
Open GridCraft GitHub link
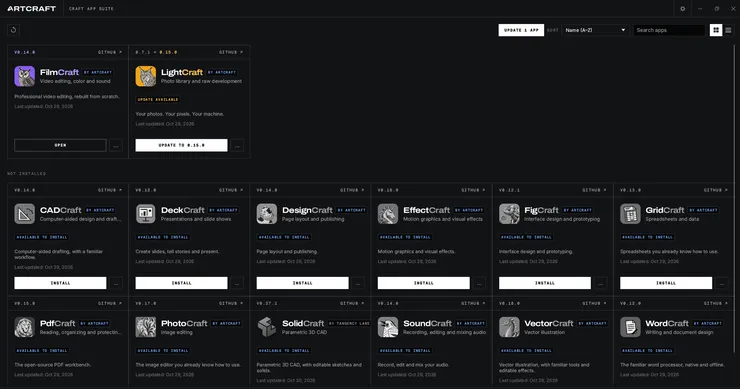[x=715, y=190]
